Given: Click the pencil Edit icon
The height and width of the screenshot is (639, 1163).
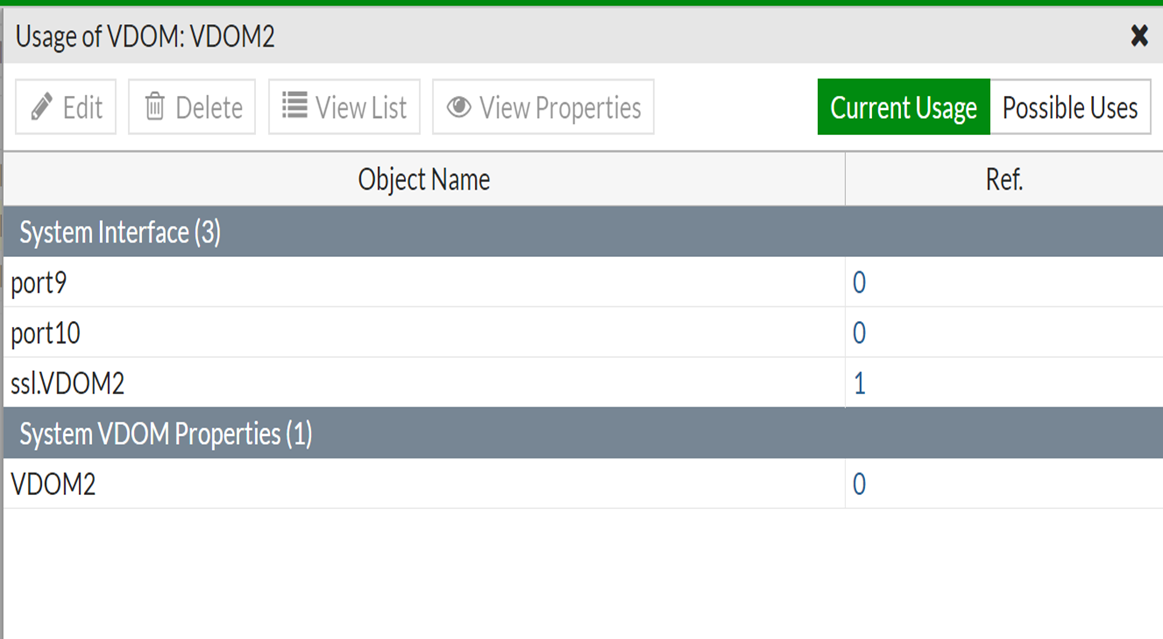Looking at the screenshot, I should 42,107.
